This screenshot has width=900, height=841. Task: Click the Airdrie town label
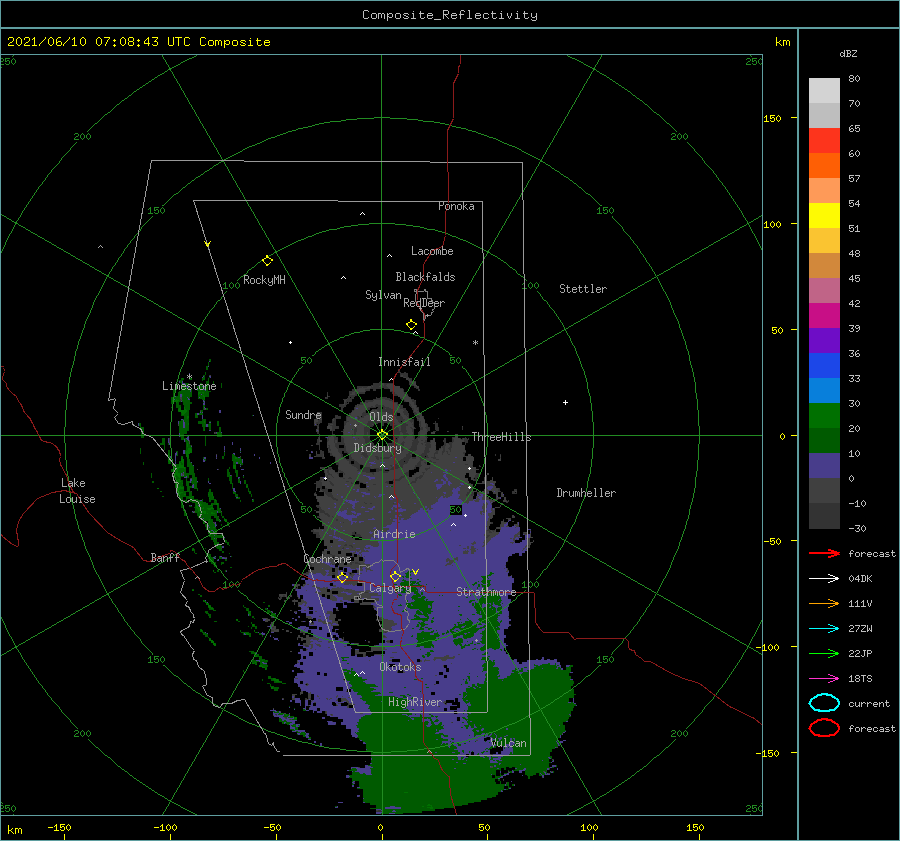pos(394,534)
